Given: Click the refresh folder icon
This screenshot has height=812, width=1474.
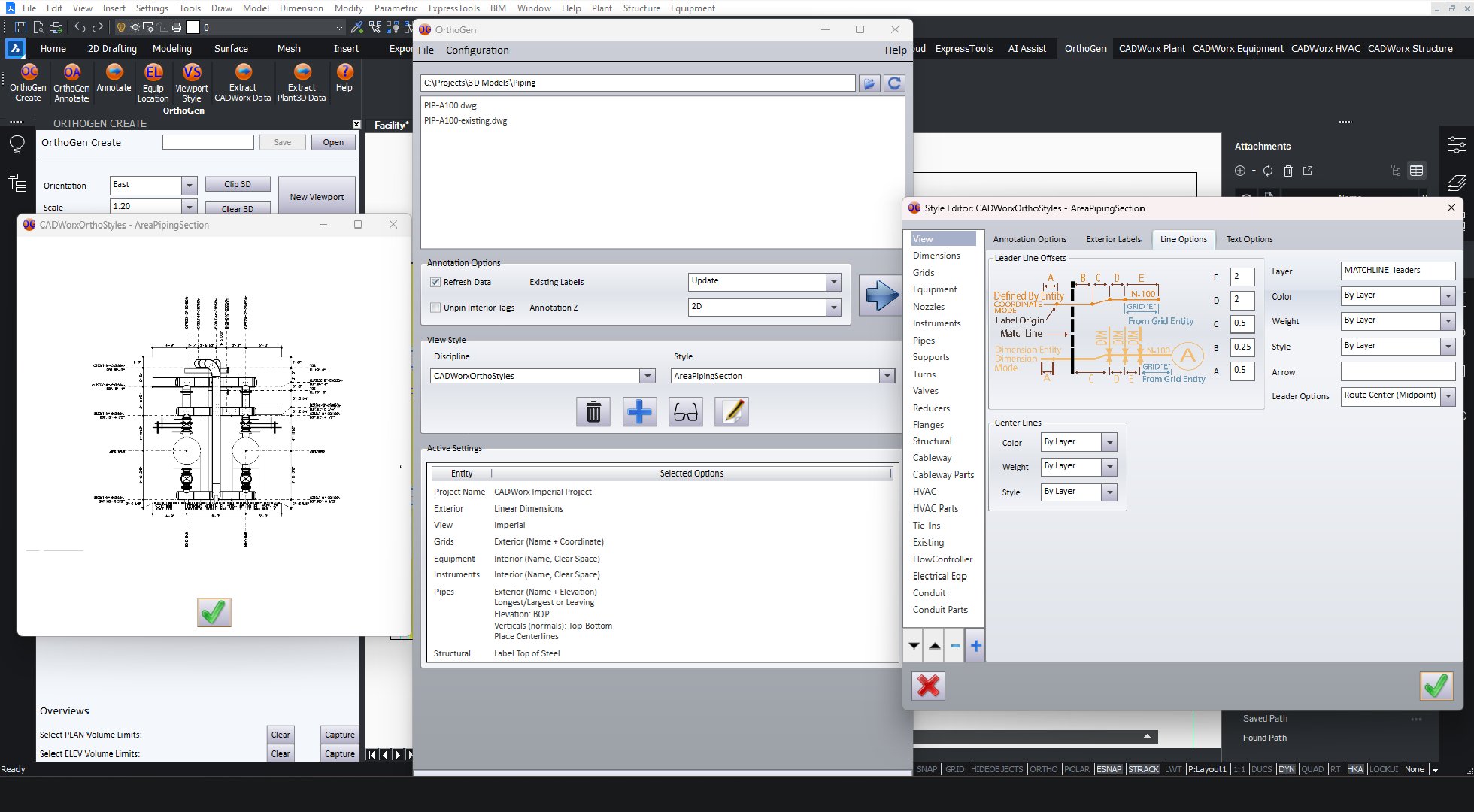Looking at the screenshot, I should coord(894,83).
